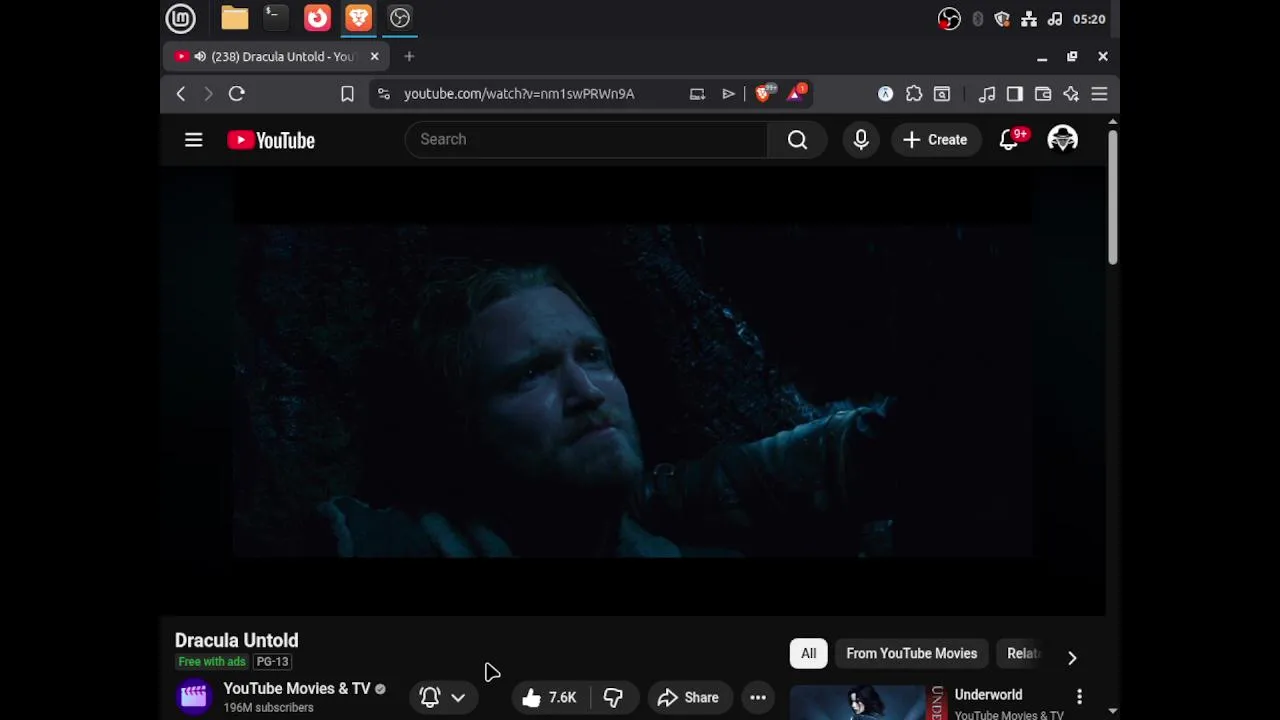
Task: View site settings icon in address bar
Action: [x=384, y=94]
